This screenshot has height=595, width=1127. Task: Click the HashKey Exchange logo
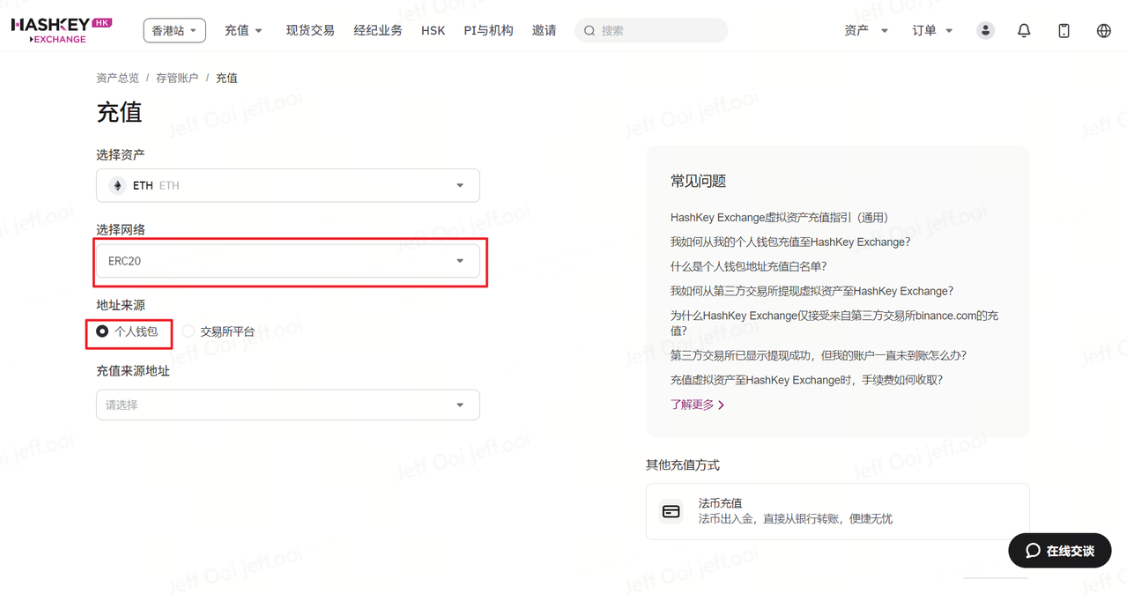point(62,30)
